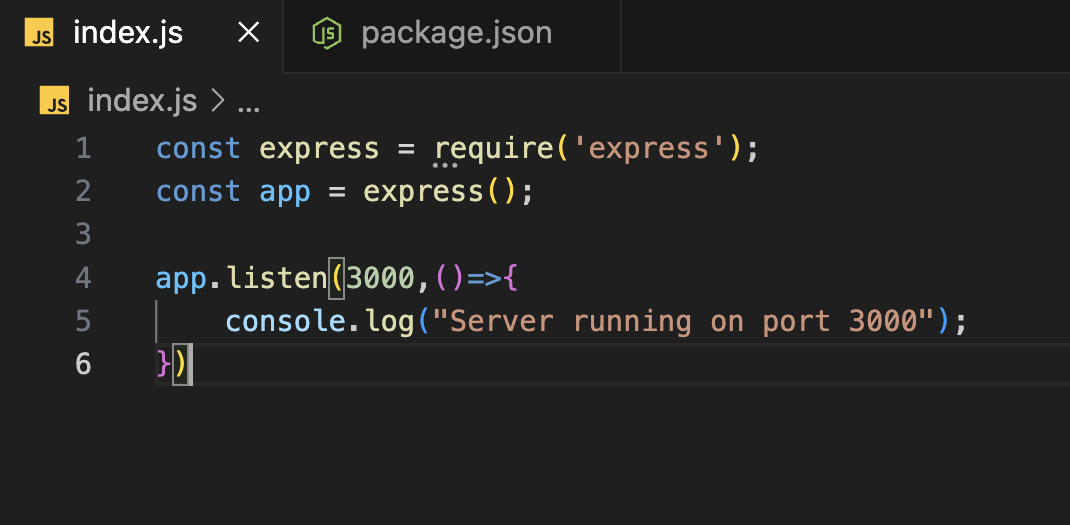Viewport: 1070px width, 525px height.
Task: Select the index.js tab label
Action: (128, 33)
